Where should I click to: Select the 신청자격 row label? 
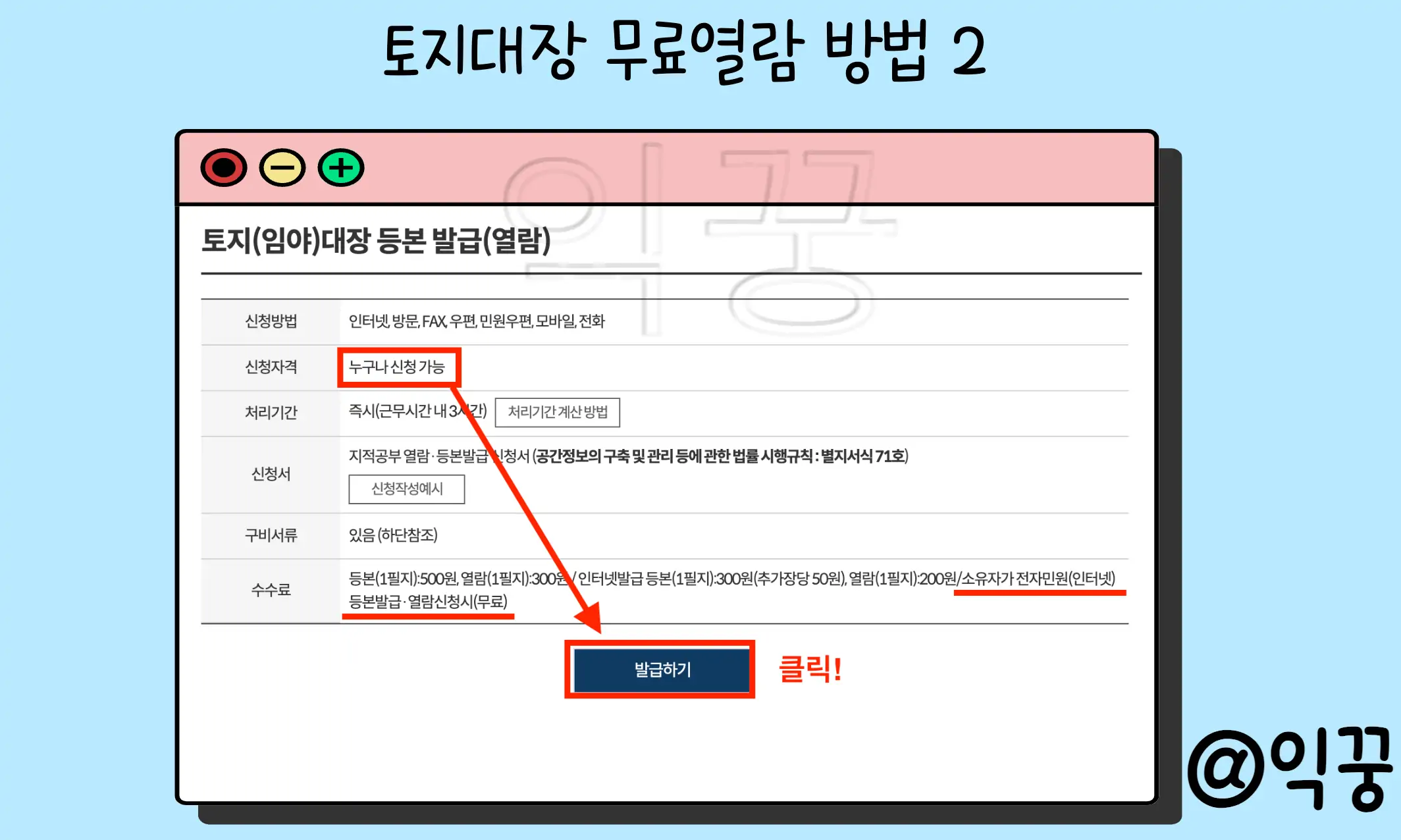[x=270, y=367]
